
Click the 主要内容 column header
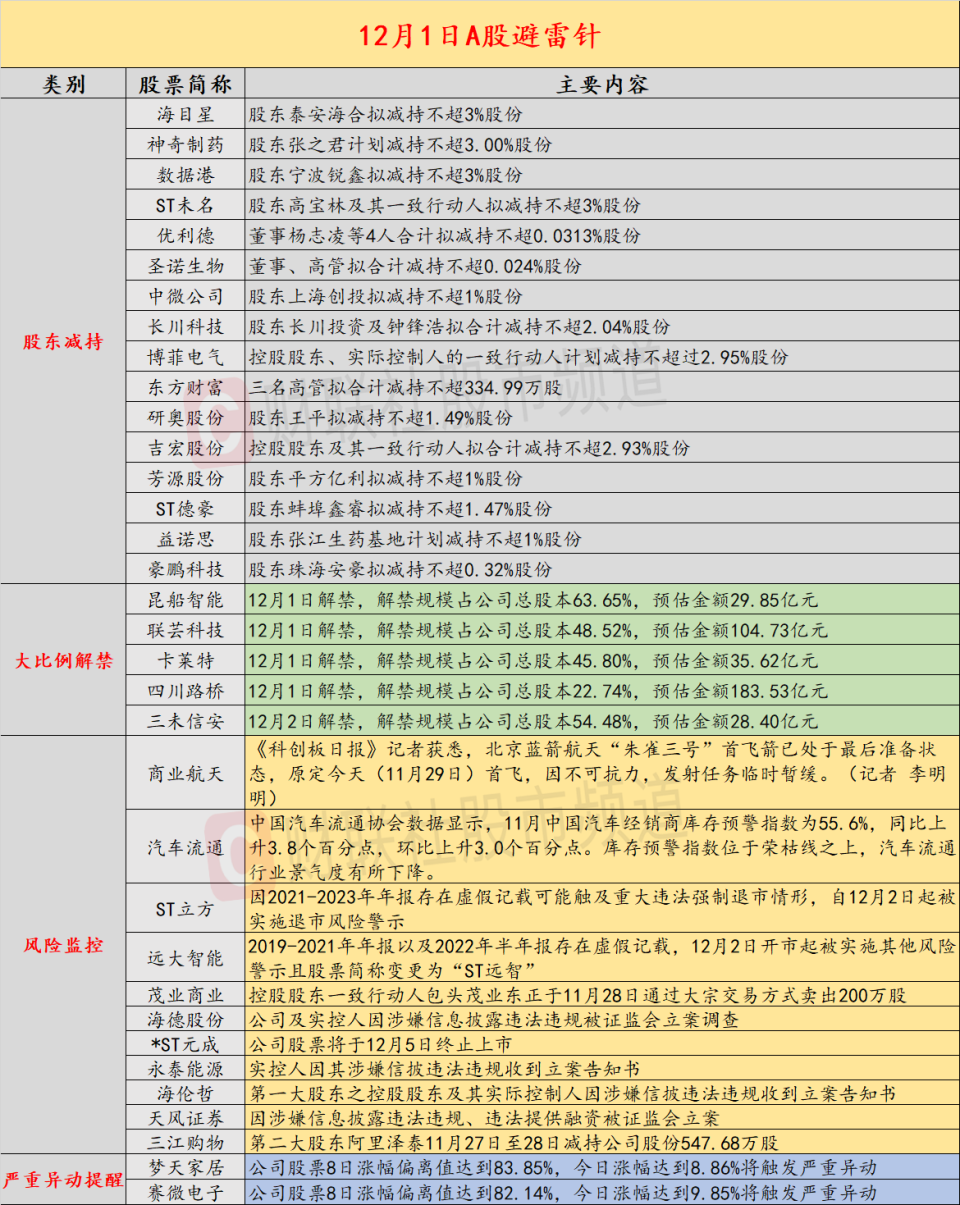(601, 84)
